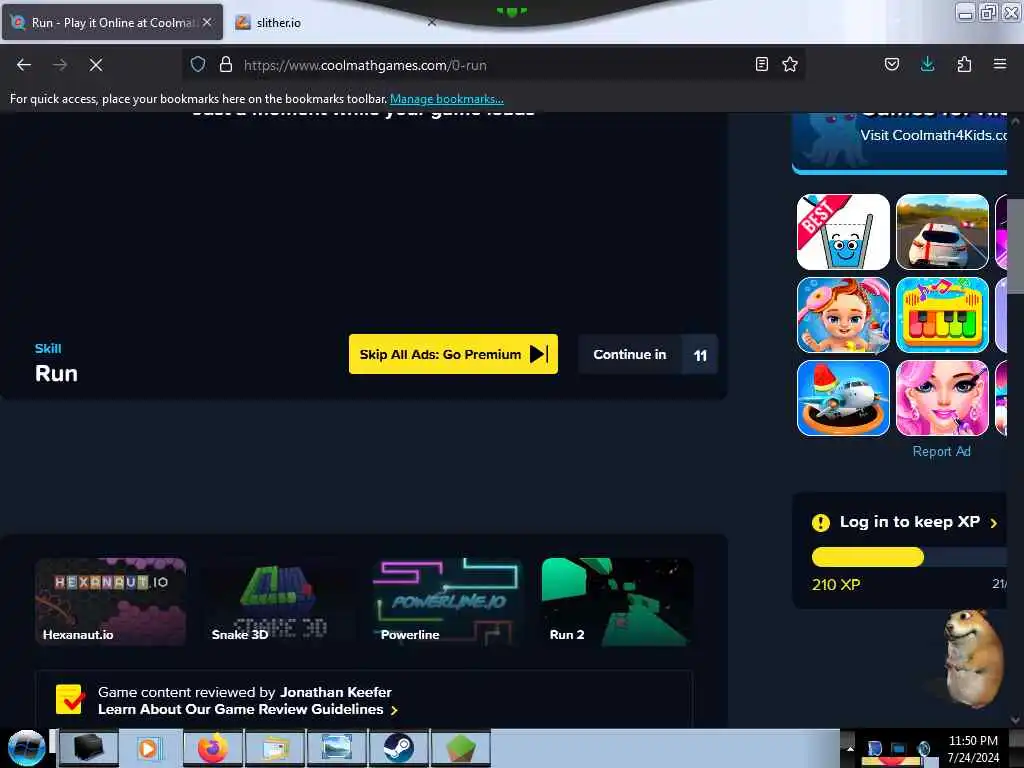This screenshot has width=1024, height=768.
Task: Click the yellow XP progress bar
Action: pos(867,557)
